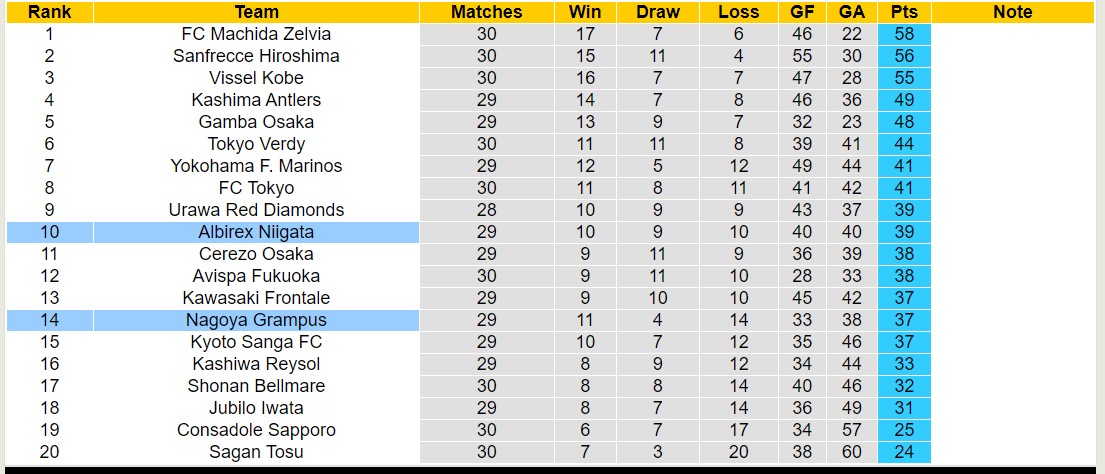
Task: Click the Note column header
Action: (x=1013, y=12)
